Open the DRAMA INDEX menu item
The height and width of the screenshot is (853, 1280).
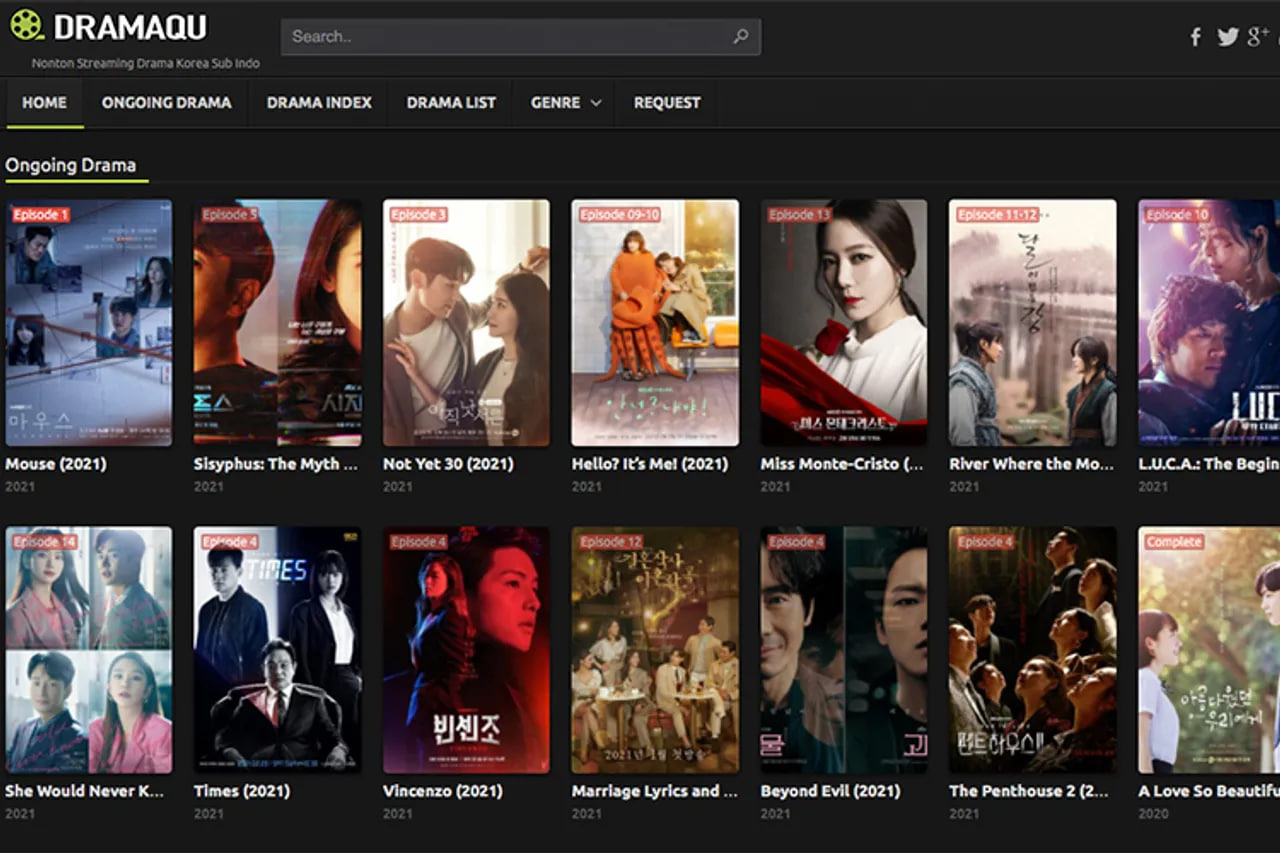pos(319,102)
